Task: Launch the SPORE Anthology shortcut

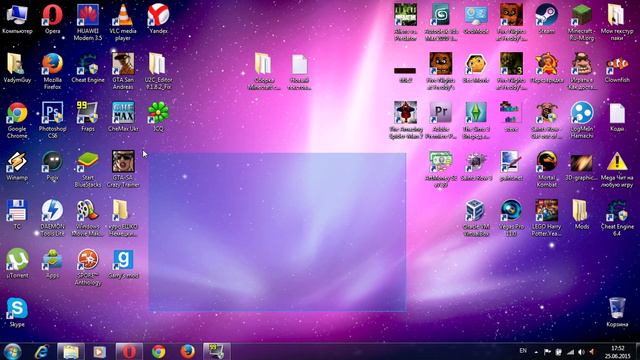Action: pos(88,267)
